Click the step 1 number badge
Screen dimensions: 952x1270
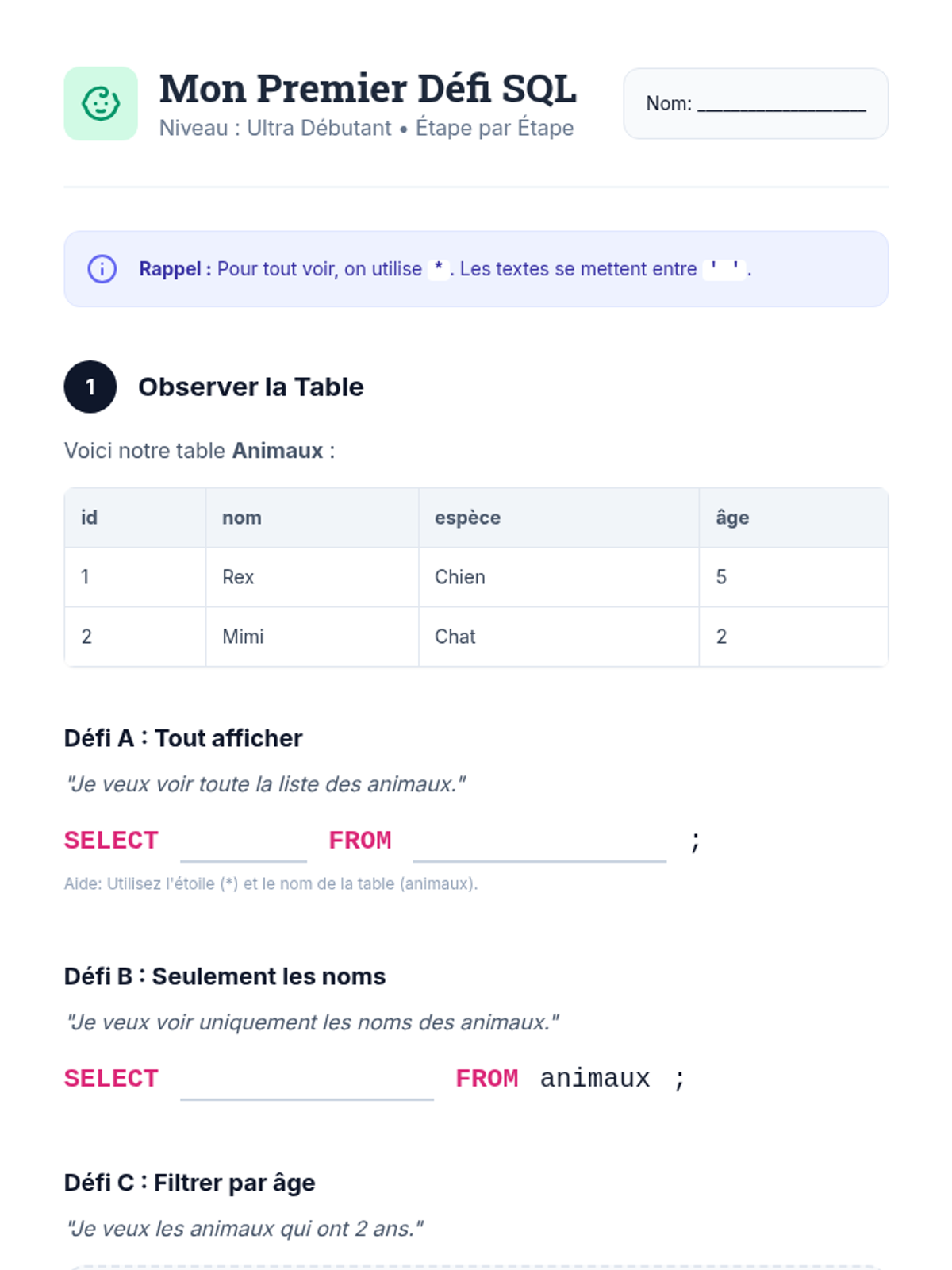tap(90, 387)
